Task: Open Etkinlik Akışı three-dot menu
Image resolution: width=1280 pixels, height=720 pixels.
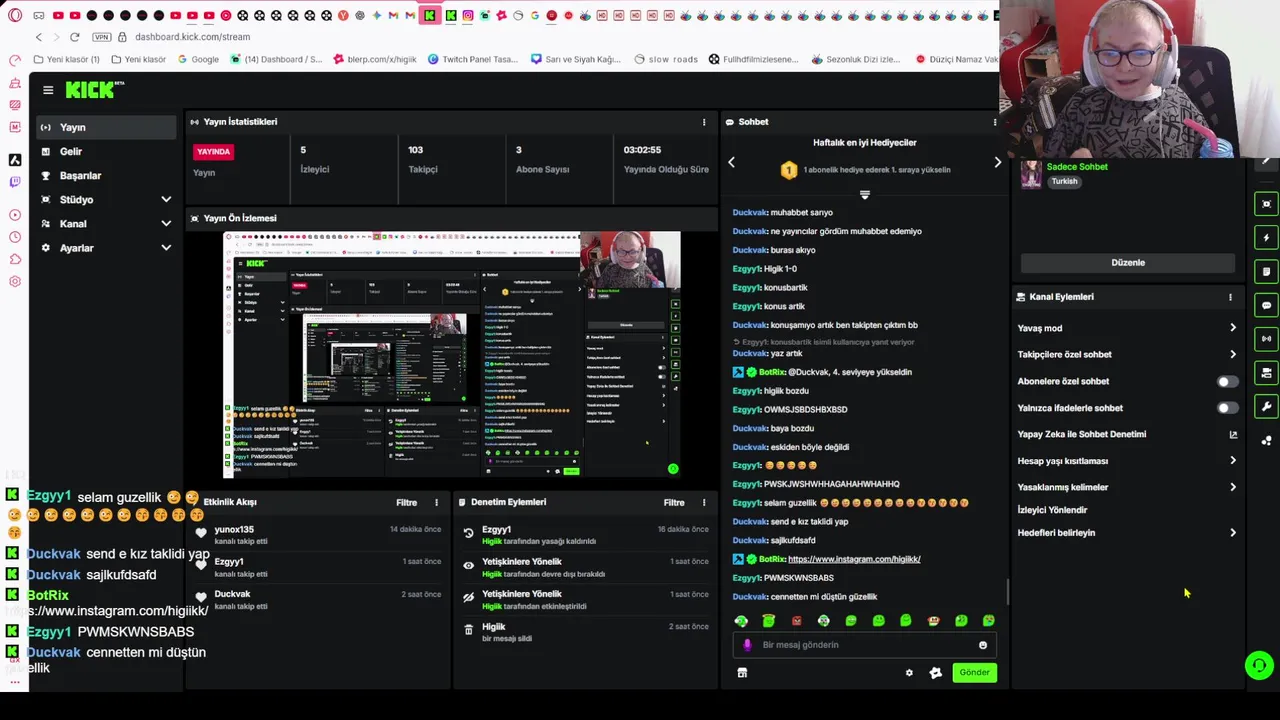Action: 436,502
